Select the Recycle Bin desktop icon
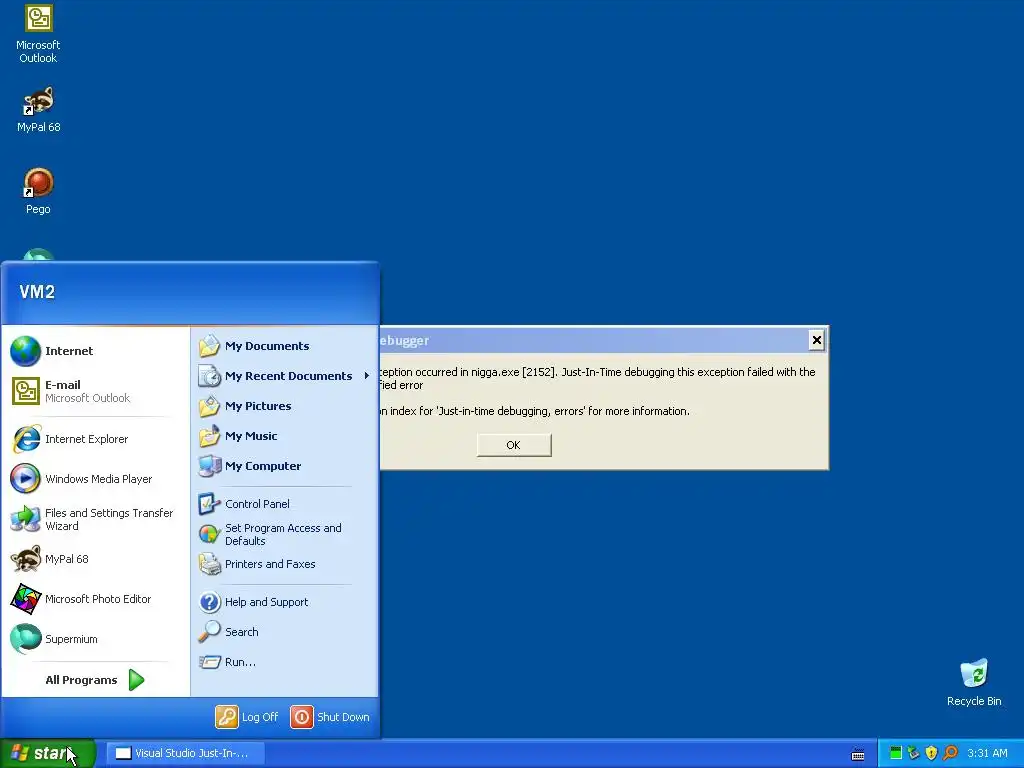 click(974, 682)
